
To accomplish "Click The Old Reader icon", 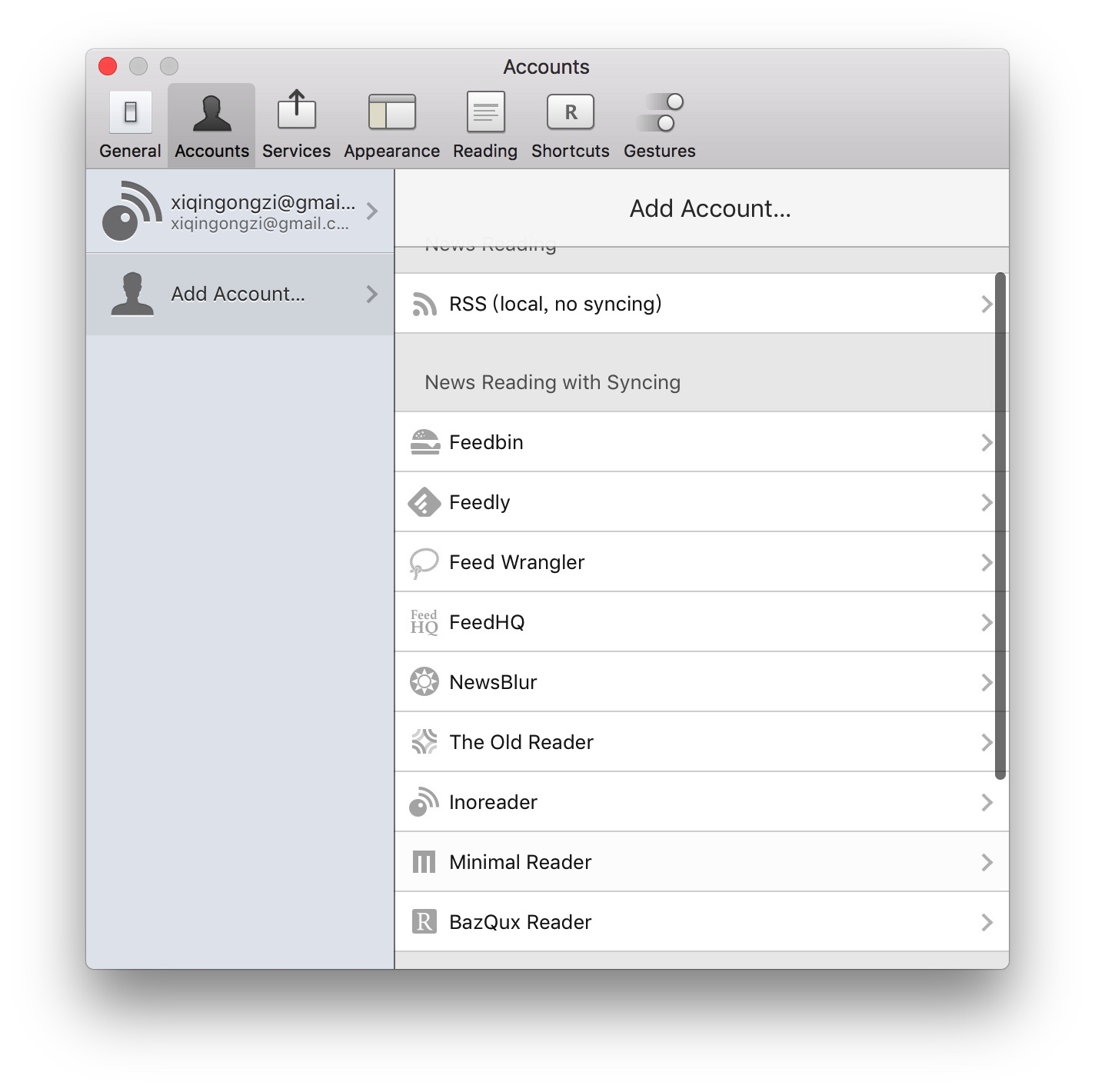I will 424,742.
